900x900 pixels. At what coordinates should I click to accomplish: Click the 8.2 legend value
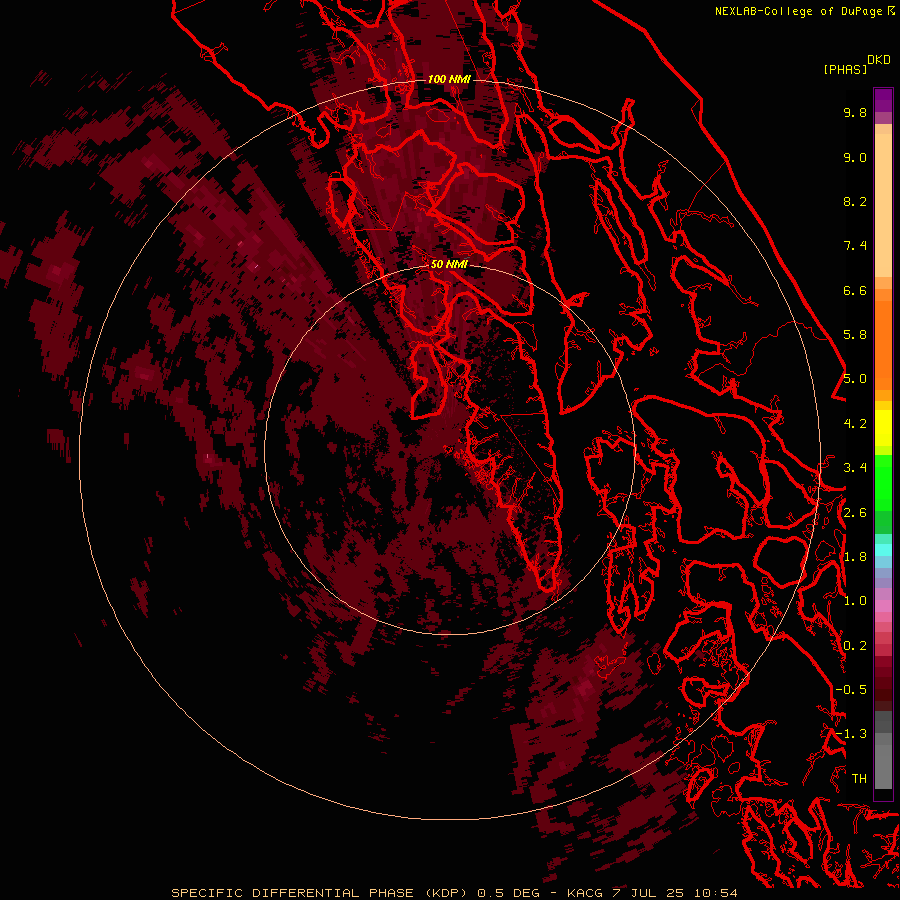point(855,201)
